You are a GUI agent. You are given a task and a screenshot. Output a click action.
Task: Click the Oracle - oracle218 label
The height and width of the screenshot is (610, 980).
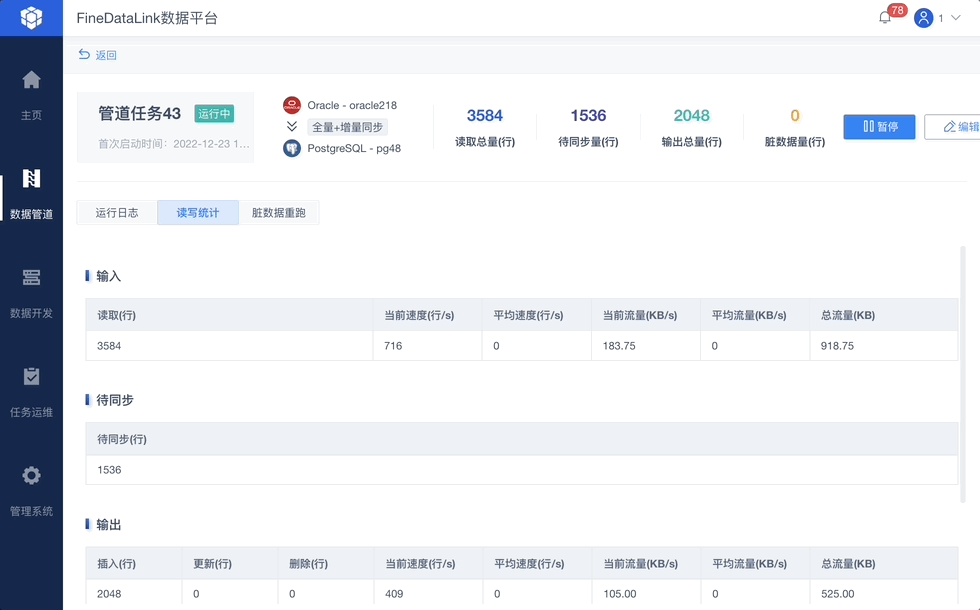coord(352,105)
